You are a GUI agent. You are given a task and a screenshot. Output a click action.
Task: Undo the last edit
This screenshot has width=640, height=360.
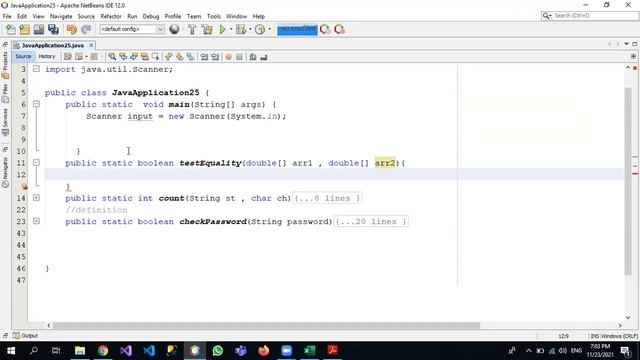tap(72, 29)
